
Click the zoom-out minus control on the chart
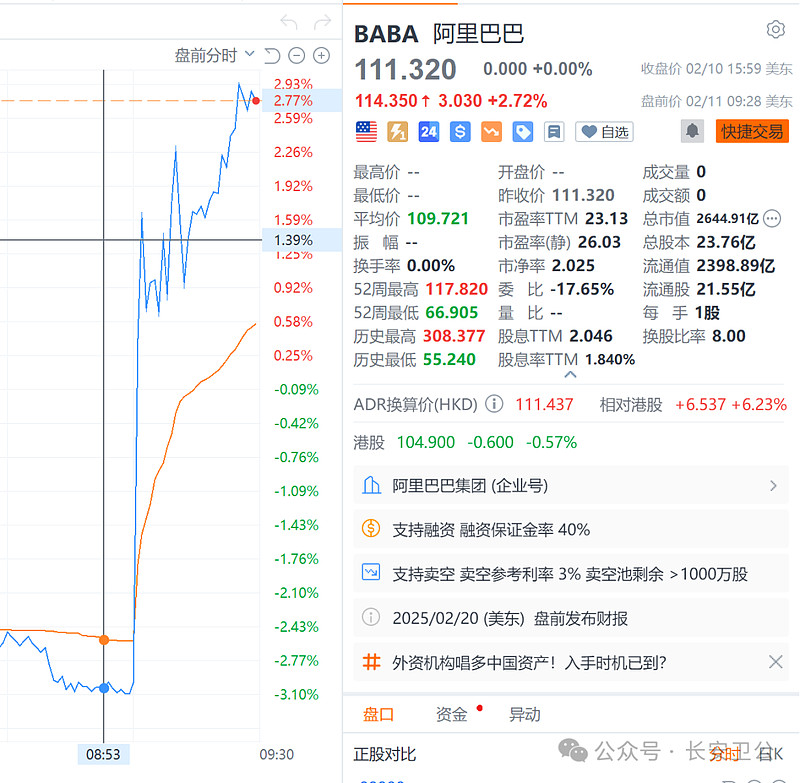click(x=294, y=56)
